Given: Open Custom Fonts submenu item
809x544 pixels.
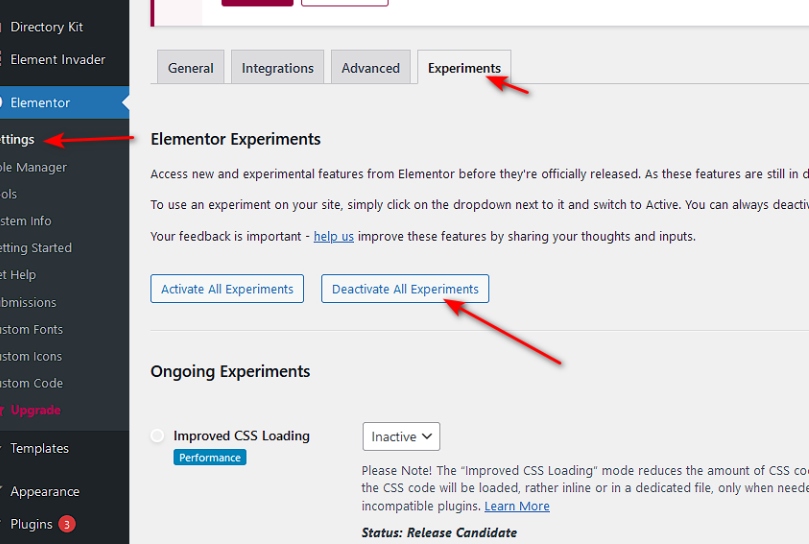Looking at the screenshot, I should (x=31, y=329).
